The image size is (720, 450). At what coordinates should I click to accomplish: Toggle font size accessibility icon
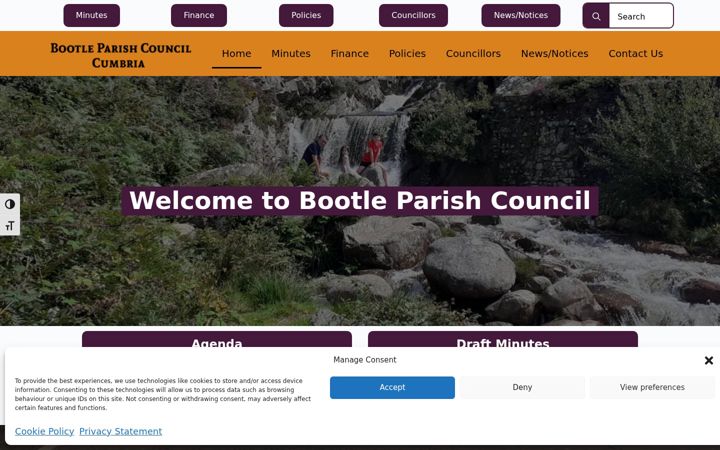(10, 225)
